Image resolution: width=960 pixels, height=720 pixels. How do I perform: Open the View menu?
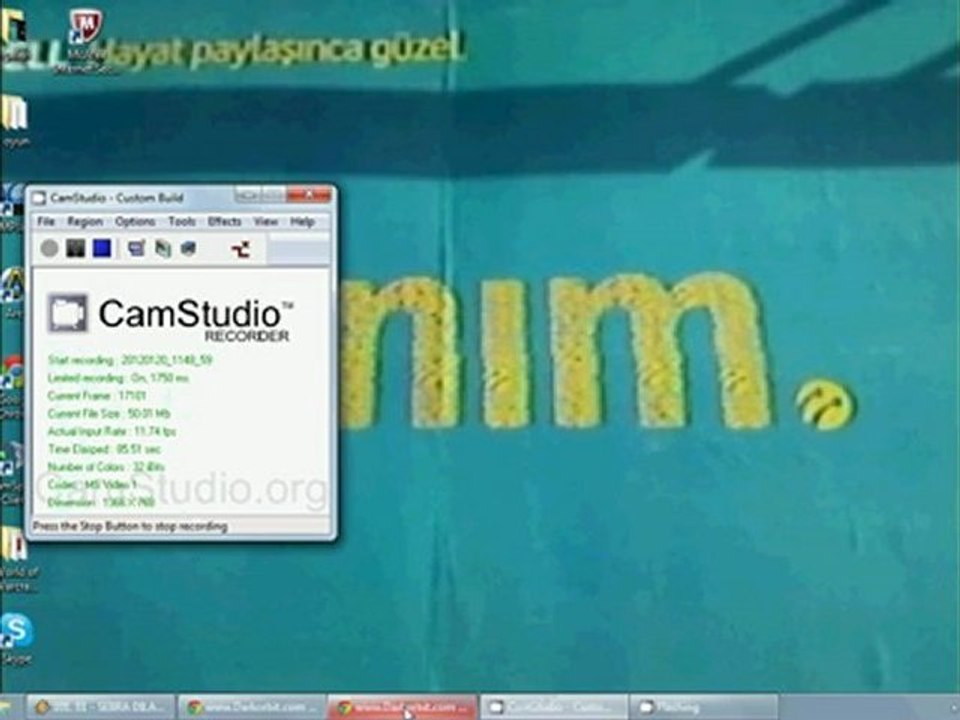point(266,221)
